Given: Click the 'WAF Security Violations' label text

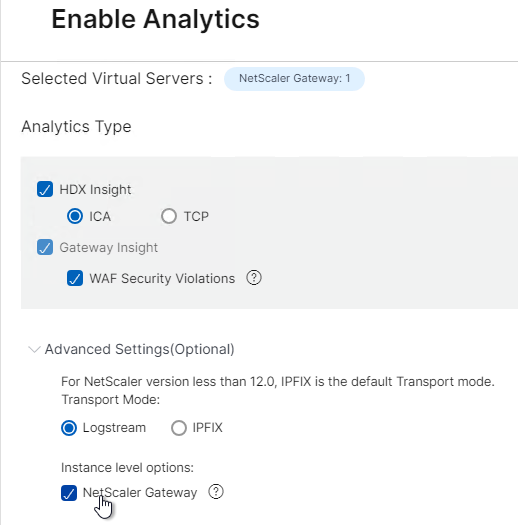Looking at the screenshot, I should click(162, 279).
